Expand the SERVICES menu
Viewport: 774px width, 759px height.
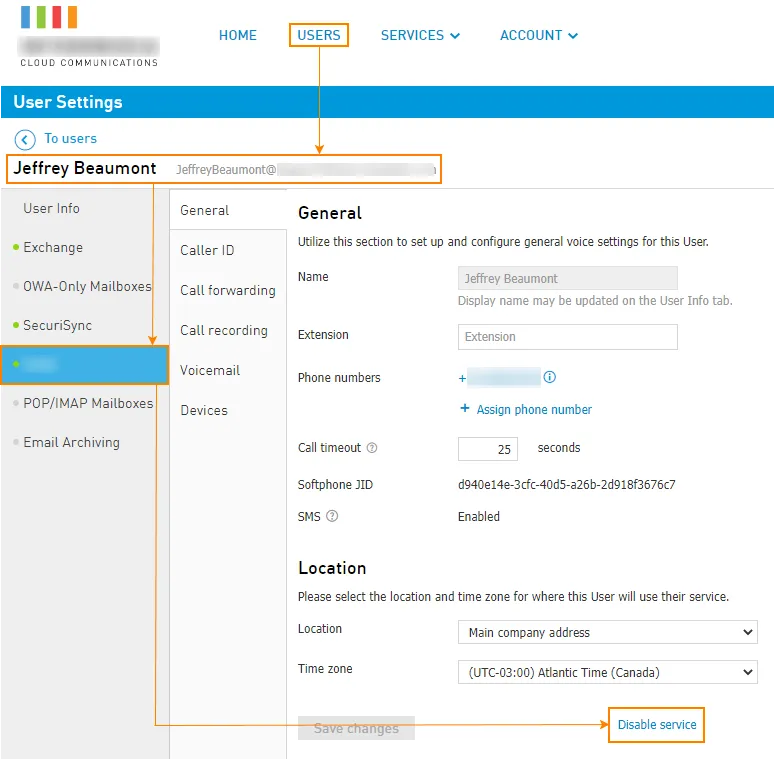click(x=420, y=36)
